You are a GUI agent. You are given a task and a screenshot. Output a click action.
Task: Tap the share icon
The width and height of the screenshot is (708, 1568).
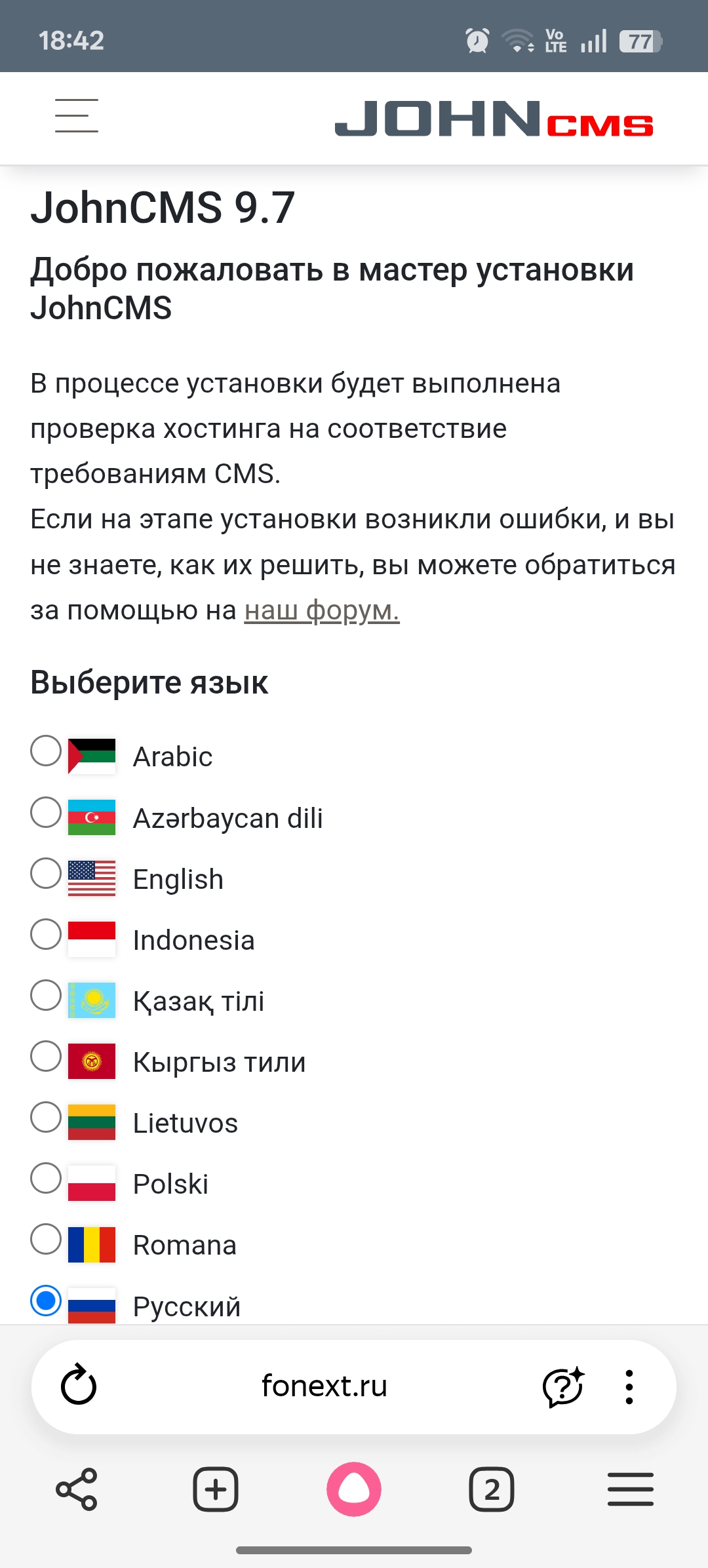click(x=77, y=1489)
